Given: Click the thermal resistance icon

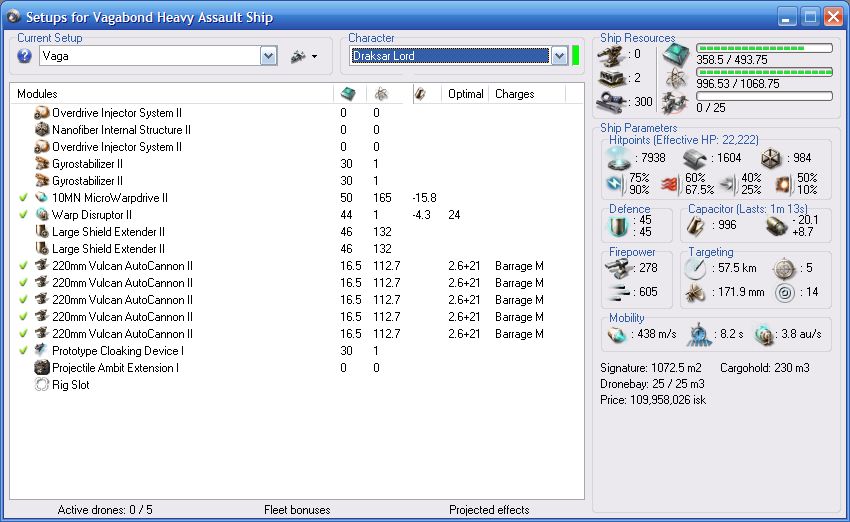Looking at the screenshot, I should point(671,184).
